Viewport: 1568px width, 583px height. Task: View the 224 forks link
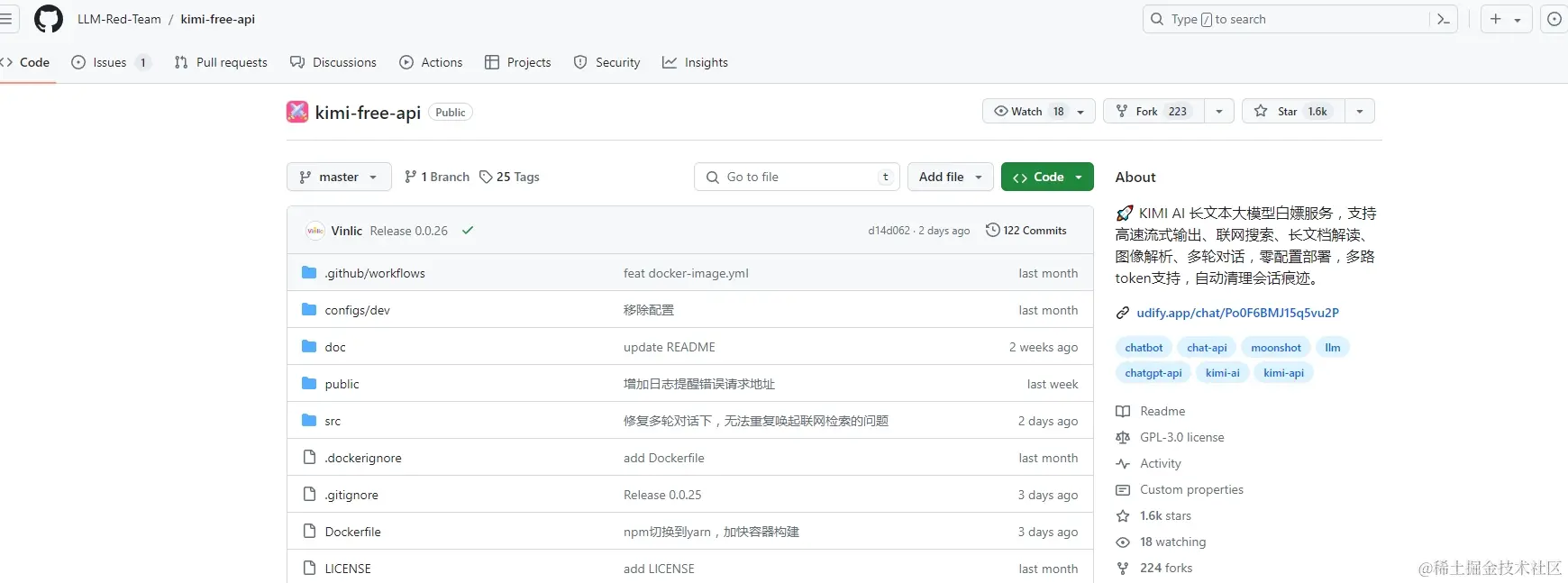tap(1166, 568)
